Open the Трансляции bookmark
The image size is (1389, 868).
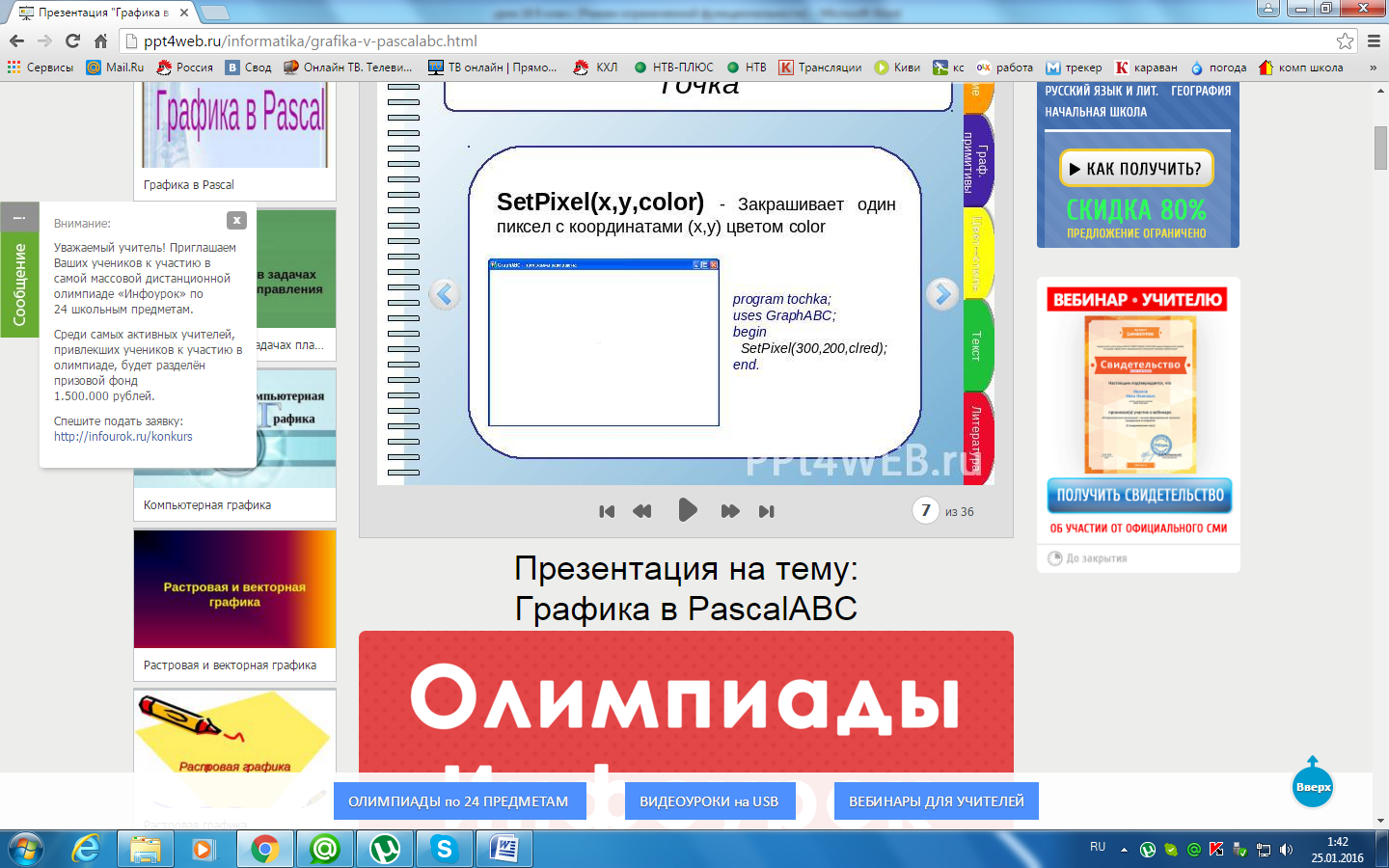pyautogui.click(x=821, y=68)
